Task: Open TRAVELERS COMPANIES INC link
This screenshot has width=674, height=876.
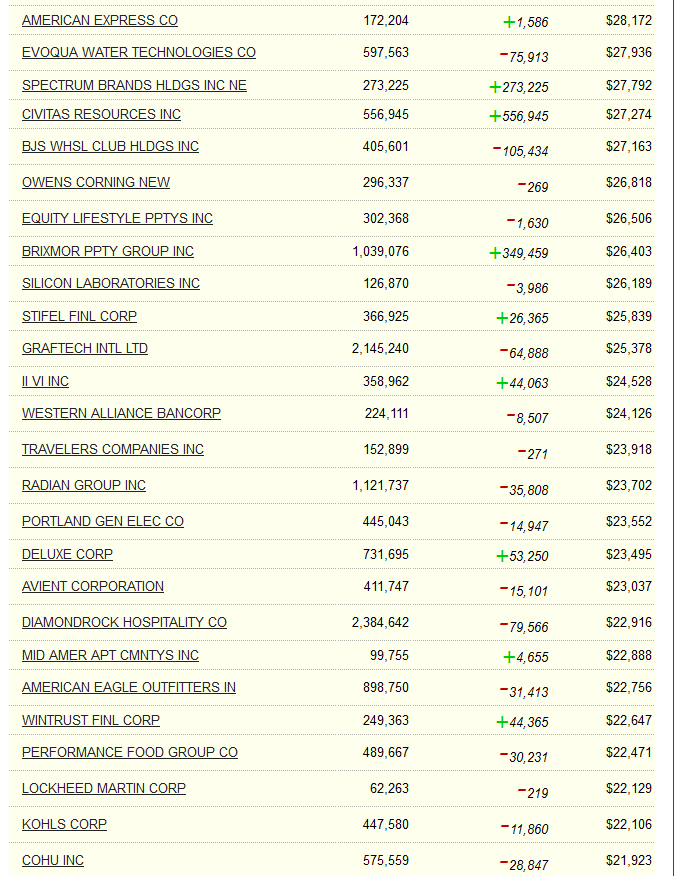Action: coord(113,450)
